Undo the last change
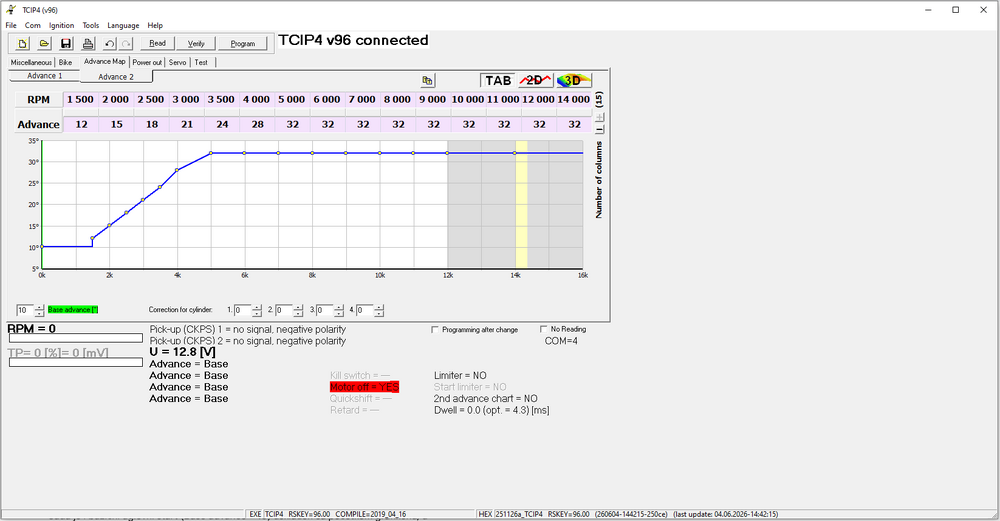 [110, 43]
